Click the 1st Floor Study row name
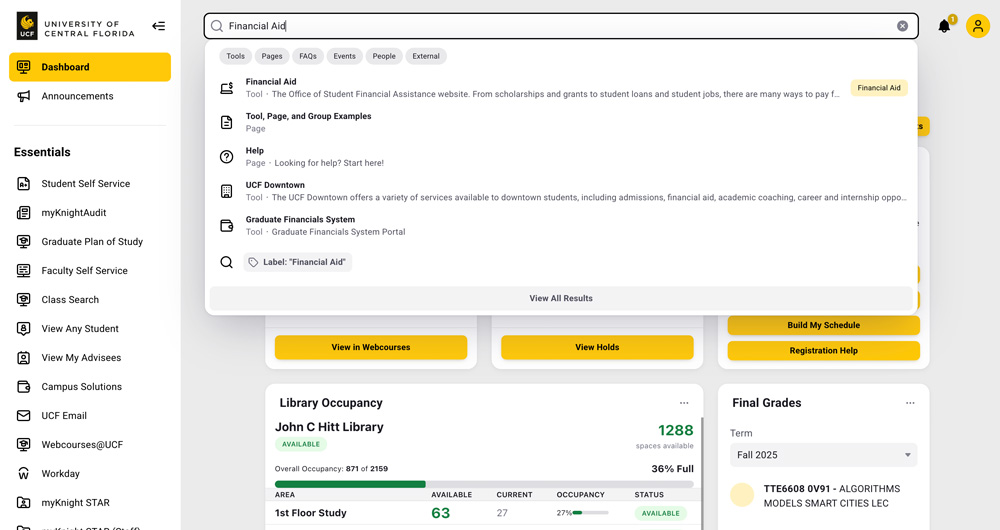Viewport: 1000px width, 530px height. point(311,513)
